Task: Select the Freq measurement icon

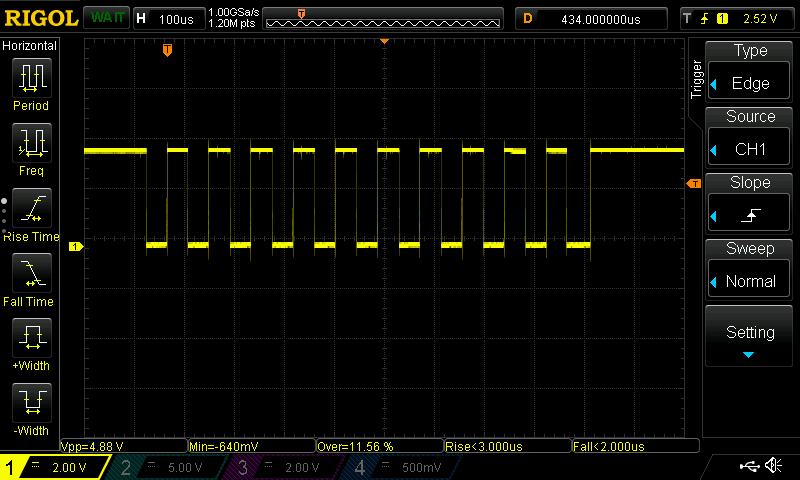Action: coord(31,146)
